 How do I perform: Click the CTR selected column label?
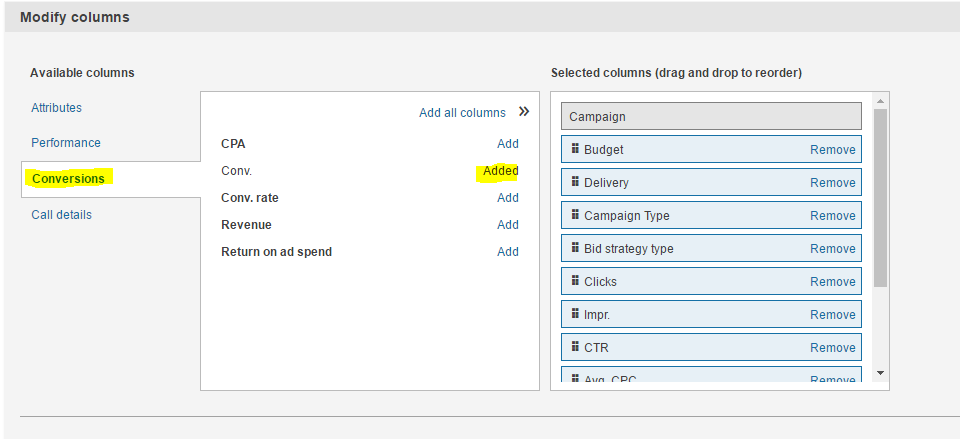pyautogui.click(x=596, y=348)
